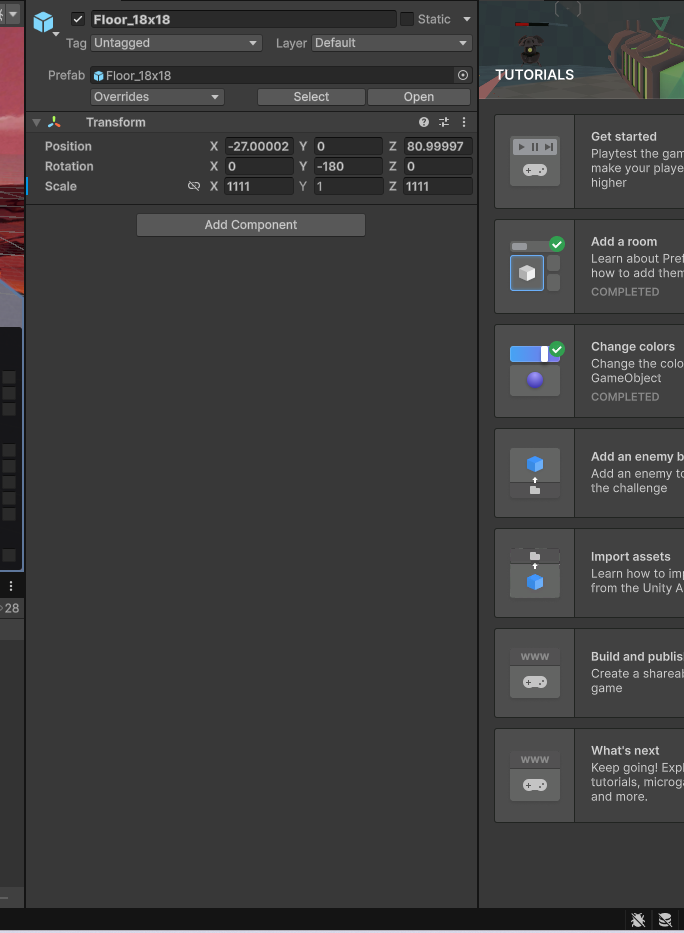
Task: Open the Tag dropdown showing Untagged
Action: pyautogui.click(x=176, y=43)
